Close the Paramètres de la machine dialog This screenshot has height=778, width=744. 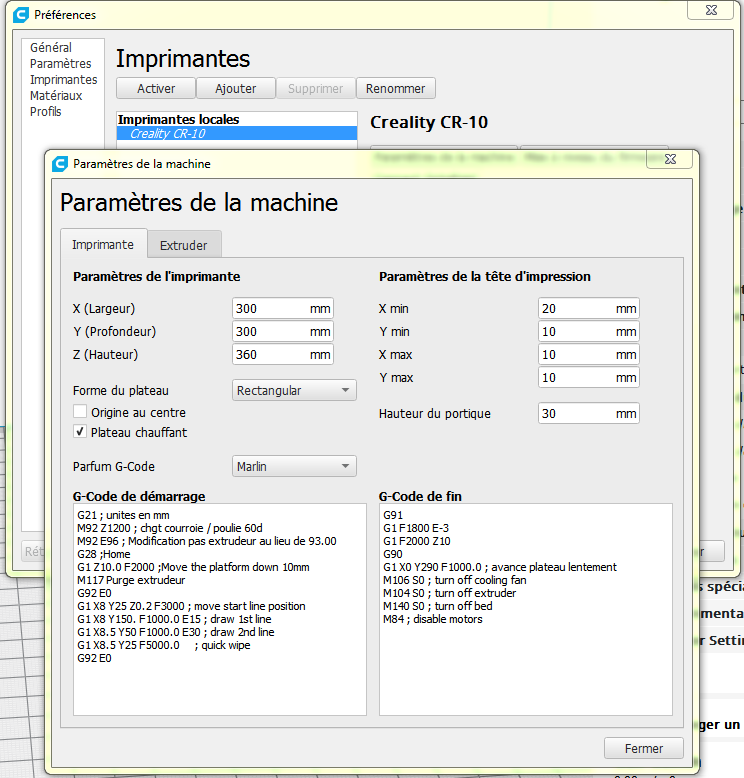coord(670,159)
